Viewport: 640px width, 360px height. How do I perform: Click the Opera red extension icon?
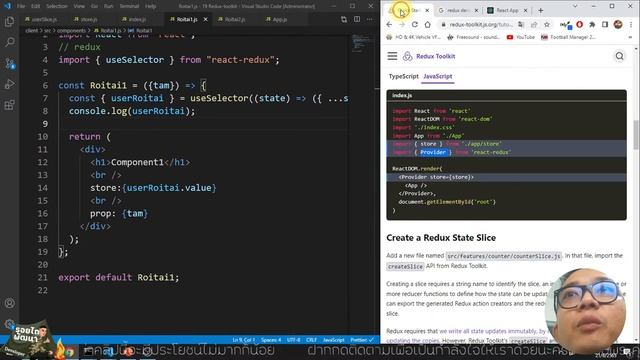(x=580, y=24)
